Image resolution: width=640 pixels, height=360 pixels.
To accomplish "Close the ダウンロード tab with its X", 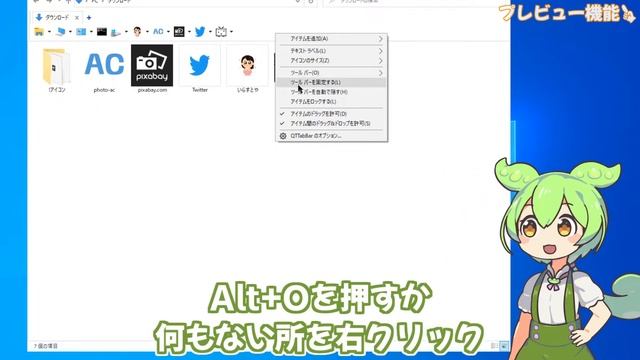I will point(77,18).
